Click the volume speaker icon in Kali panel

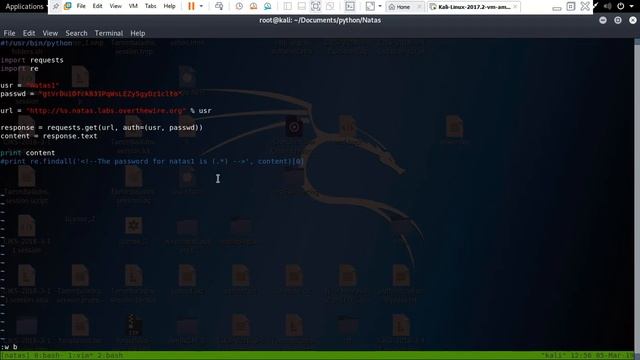608,6
